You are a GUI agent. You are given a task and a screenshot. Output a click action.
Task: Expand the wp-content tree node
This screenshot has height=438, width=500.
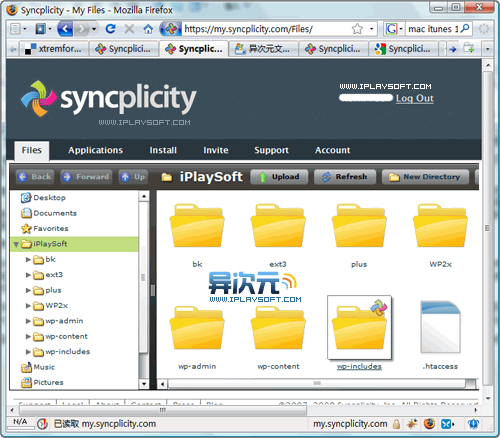tap(28, 336)
